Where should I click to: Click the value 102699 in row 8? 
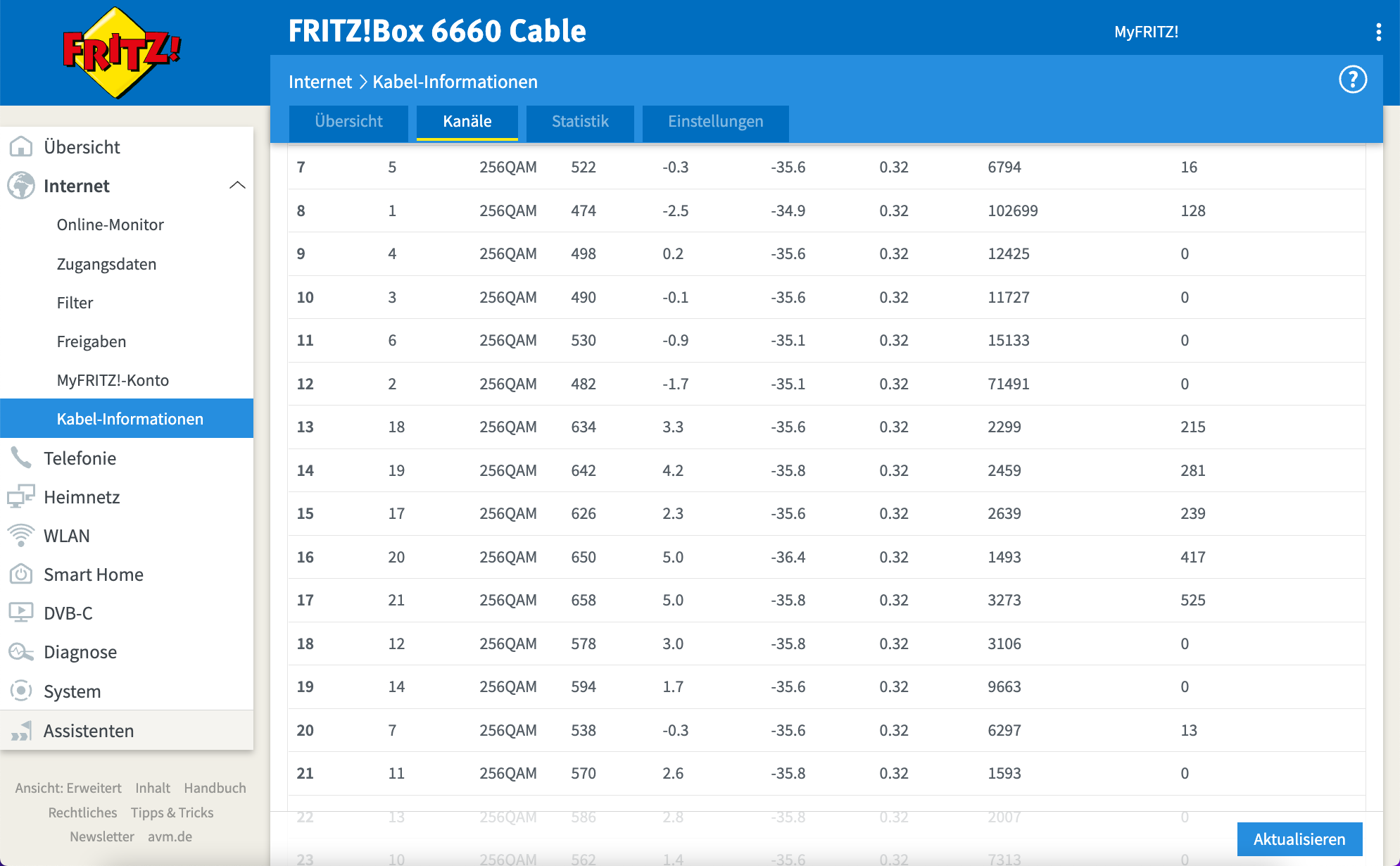pos(1013,211)
